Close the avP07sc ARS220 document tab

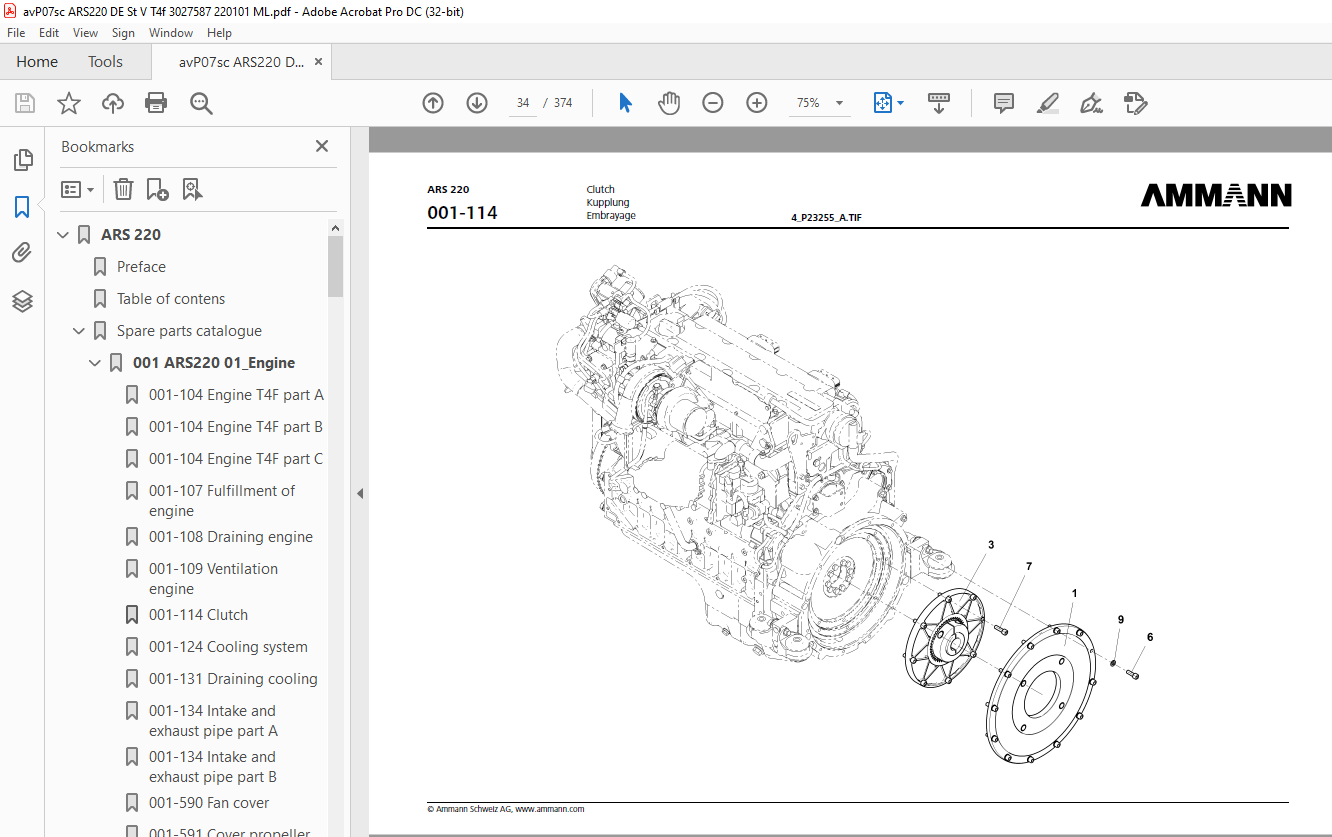click(x=319, y=62)
